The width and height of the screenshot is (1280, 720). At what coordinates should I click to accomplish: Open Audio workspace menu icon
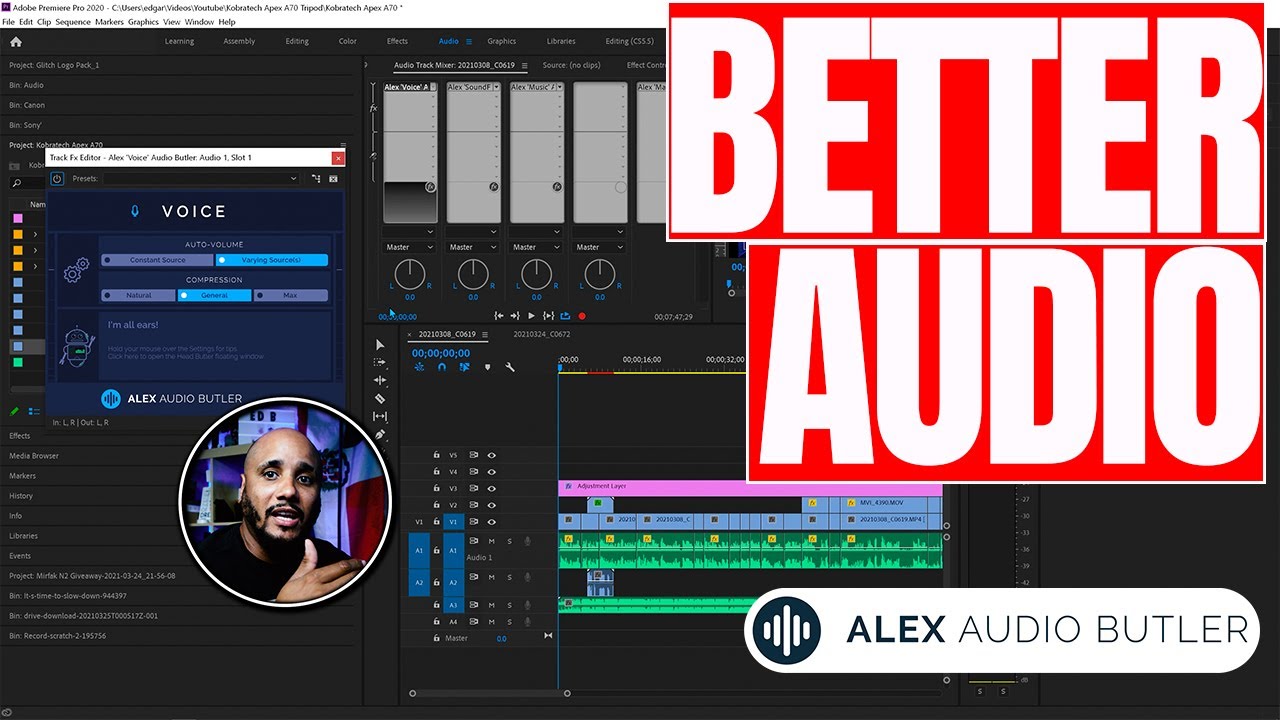point(469,42)
